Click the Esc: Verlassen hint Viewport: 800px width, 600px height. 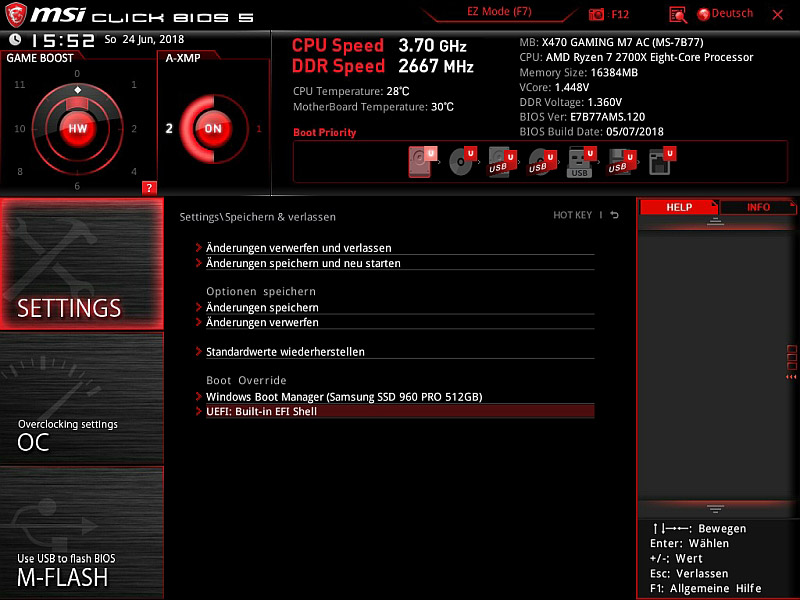click(689, 573)
